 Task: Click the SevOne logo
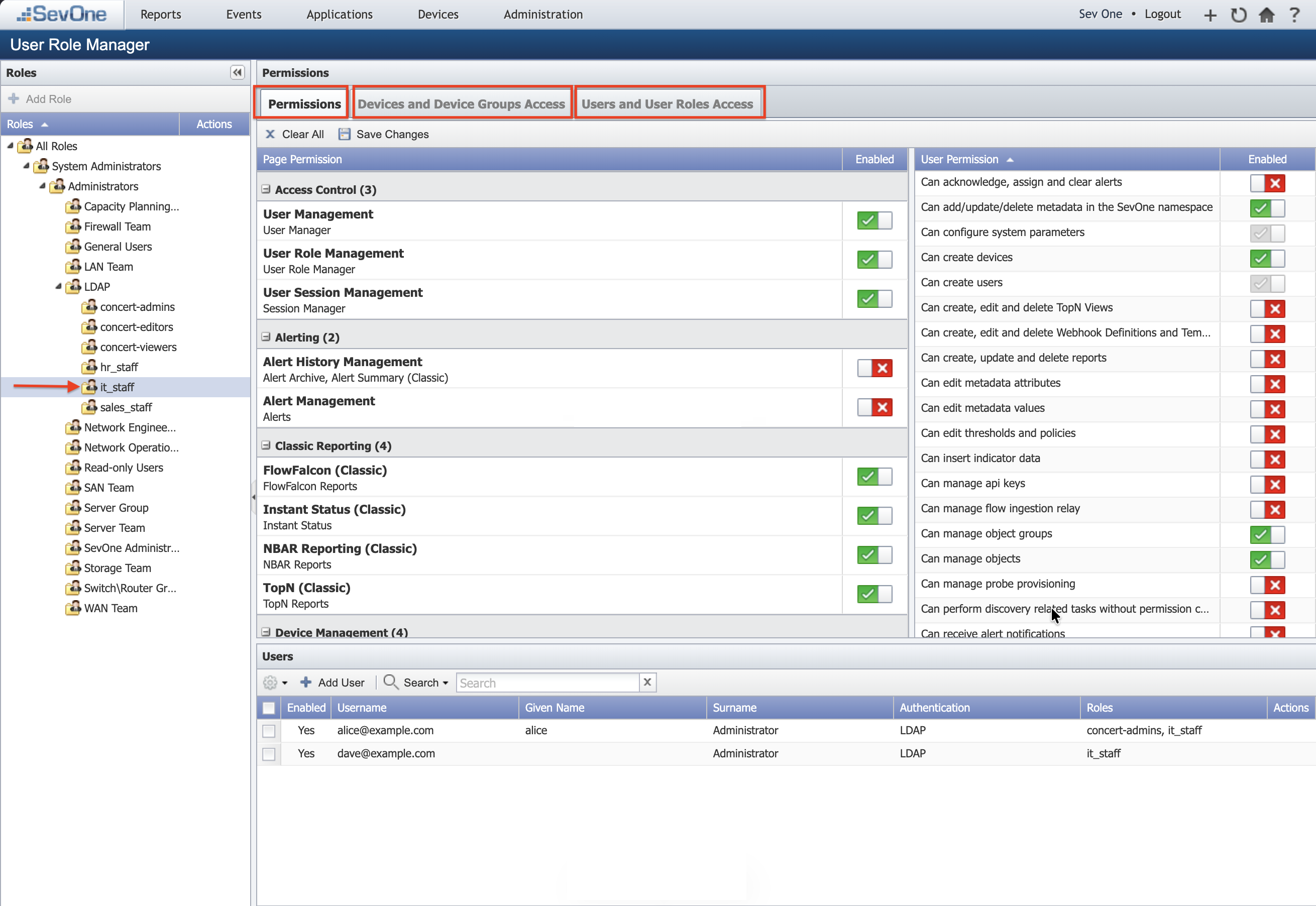pyautogui.click(x=61, y=14)
